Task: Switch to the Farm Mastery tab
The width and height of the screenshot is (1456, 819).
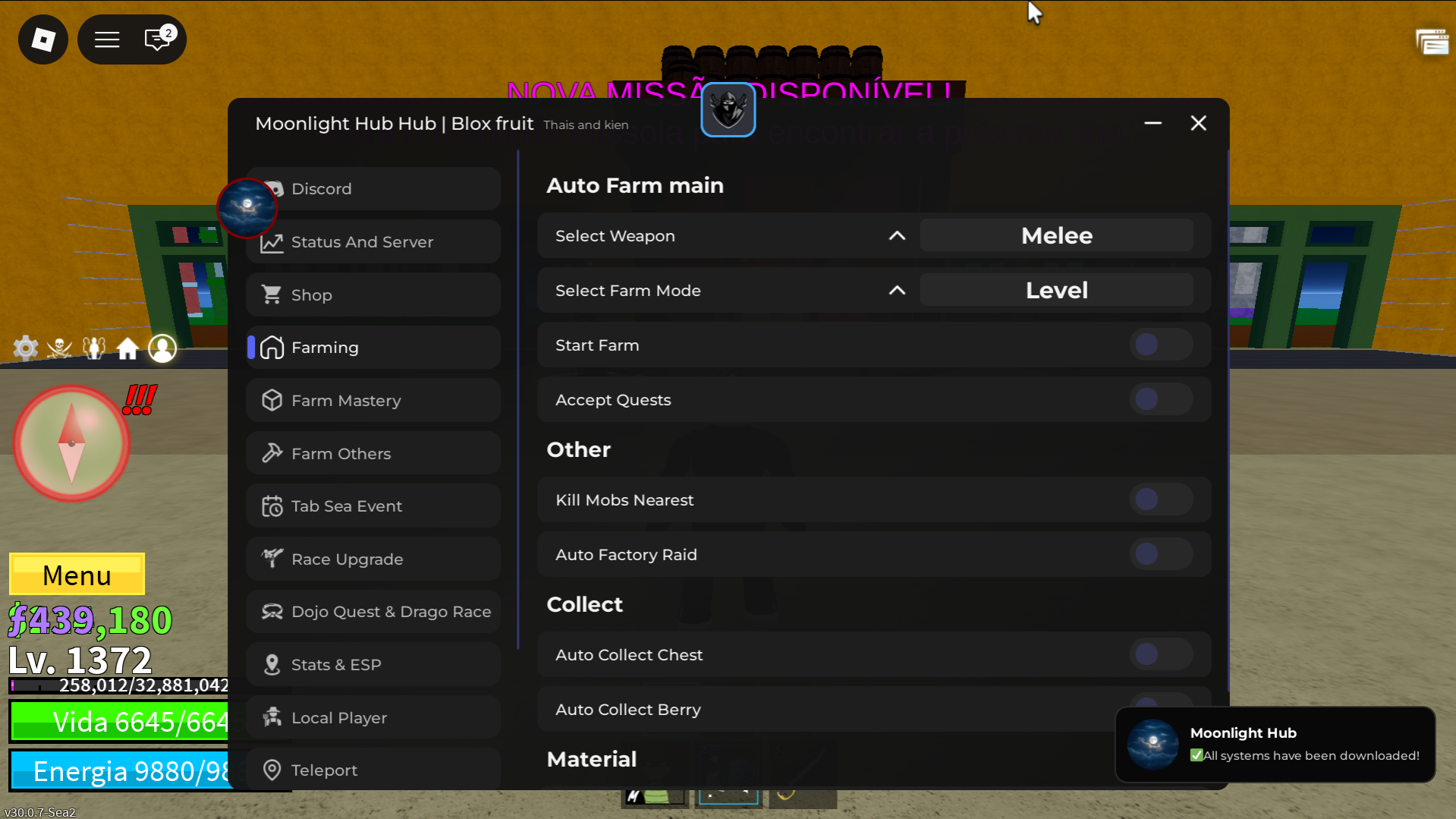Action: coord(373,401)
